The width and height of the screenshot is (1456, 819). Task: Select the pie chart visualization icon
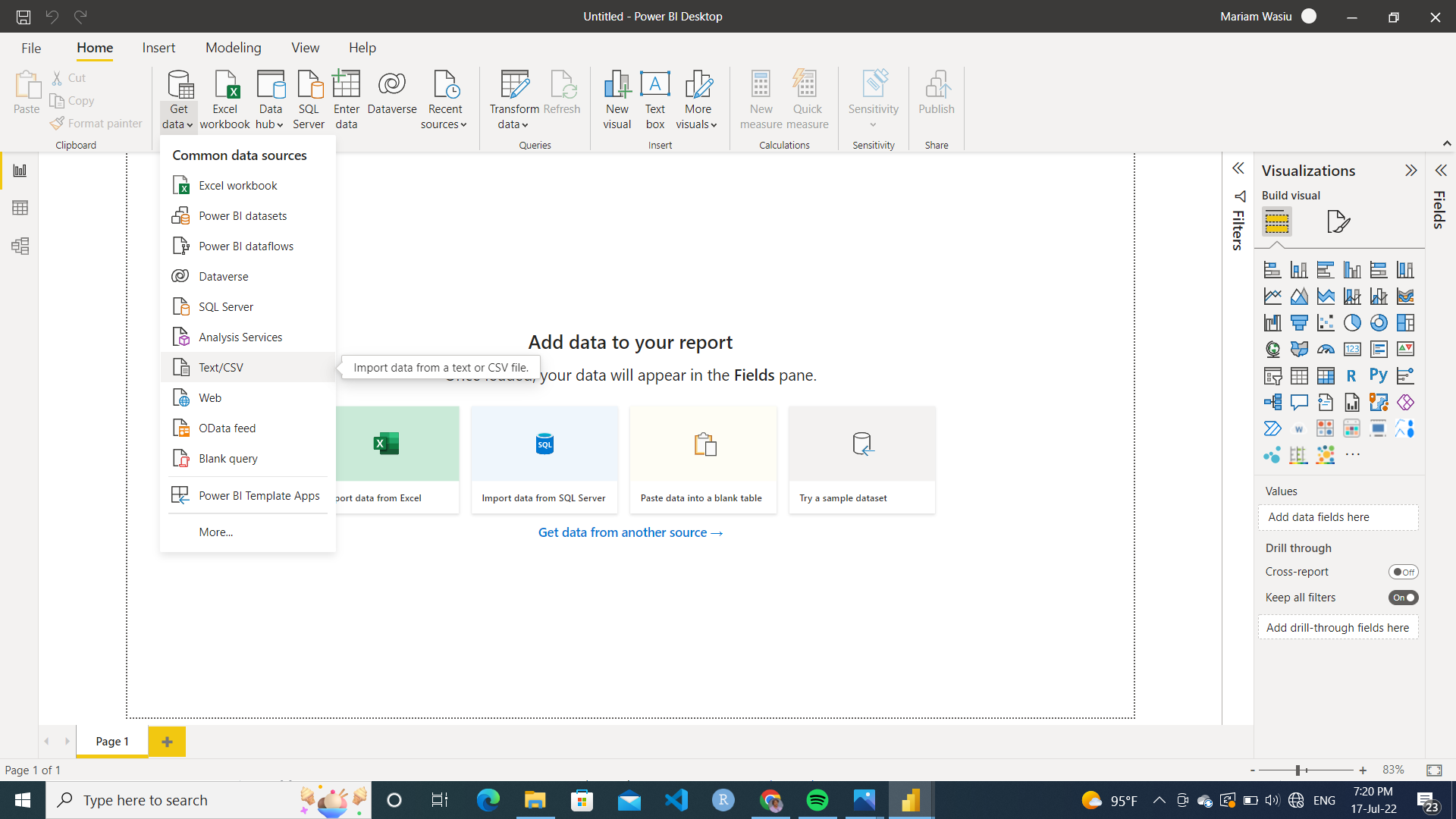click(x=1352, y=323)
